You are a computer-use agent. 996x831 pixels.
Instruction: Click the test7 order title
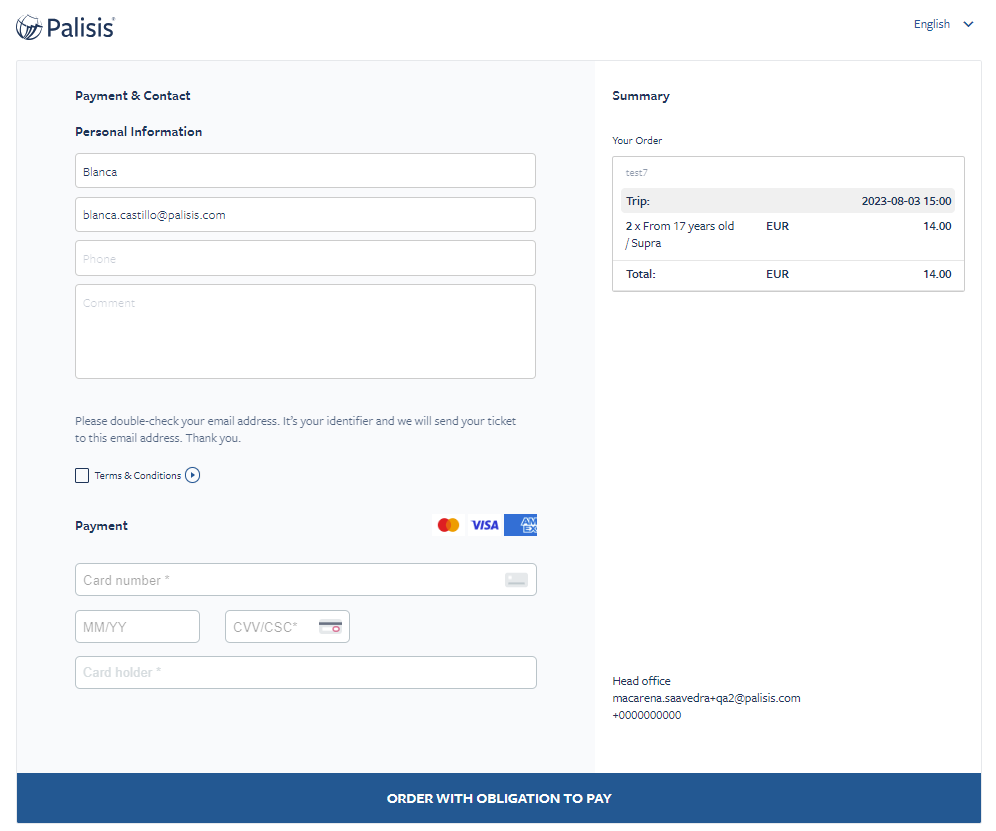pos(636,173)
